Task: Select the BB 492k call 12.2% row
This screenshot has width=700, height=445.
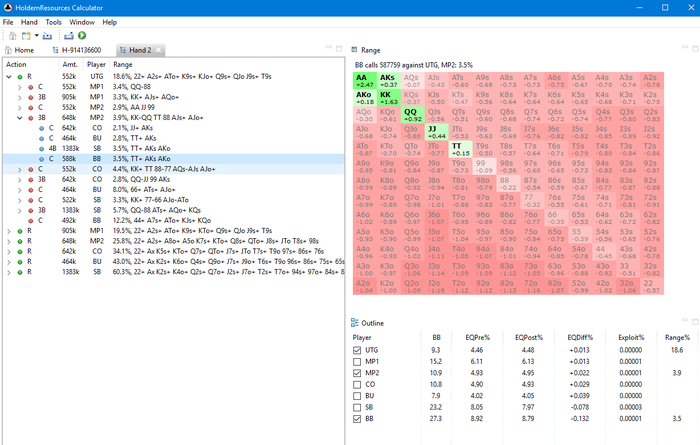Action: 174,220
